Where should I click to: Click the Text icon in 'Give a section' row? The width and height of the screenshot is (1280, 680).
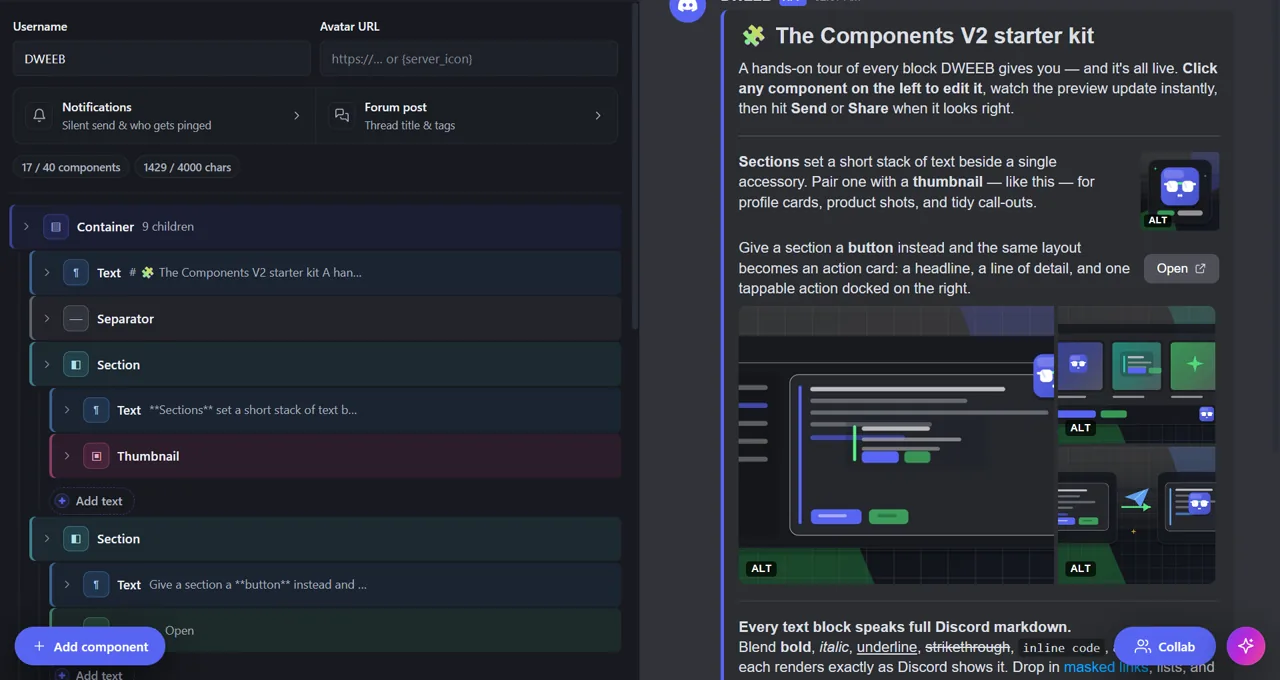click(96, 585)
